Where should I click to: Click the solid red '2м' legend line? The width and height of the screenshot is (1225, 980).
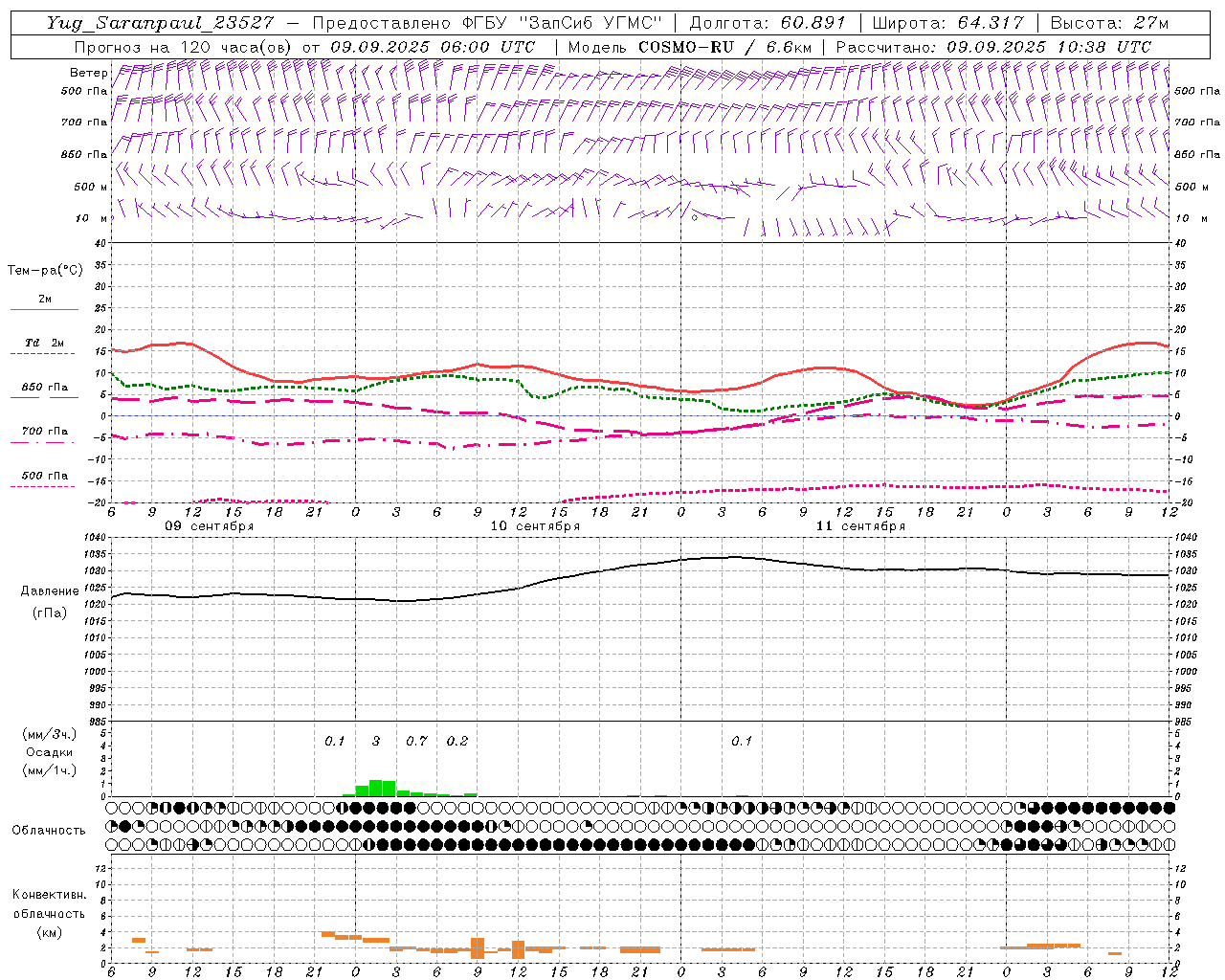pyautogui.click(x=44, y=309)
